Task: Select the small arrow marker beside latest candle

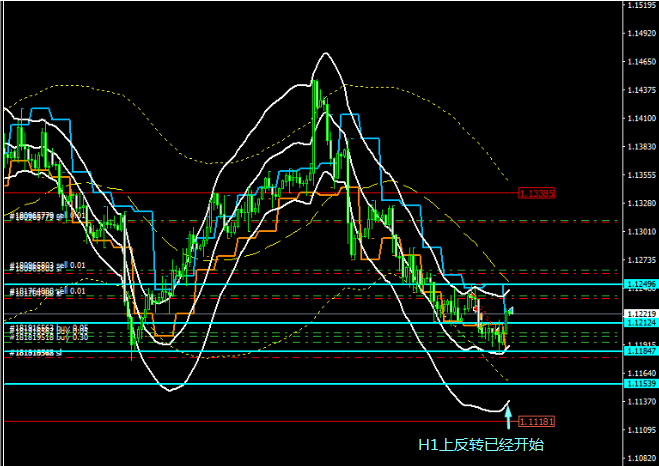Action: [x=512, y=311]
